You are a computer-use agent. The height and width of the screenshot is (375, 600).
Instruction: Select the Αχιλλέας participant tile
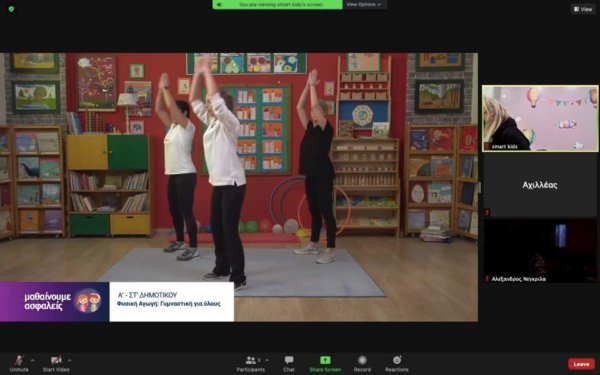pos(540,185)
